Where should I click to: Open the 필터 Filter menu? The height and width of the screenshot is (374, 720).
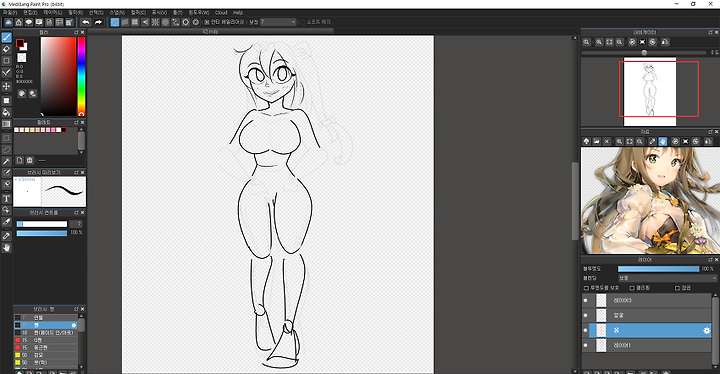click(76, 13)
